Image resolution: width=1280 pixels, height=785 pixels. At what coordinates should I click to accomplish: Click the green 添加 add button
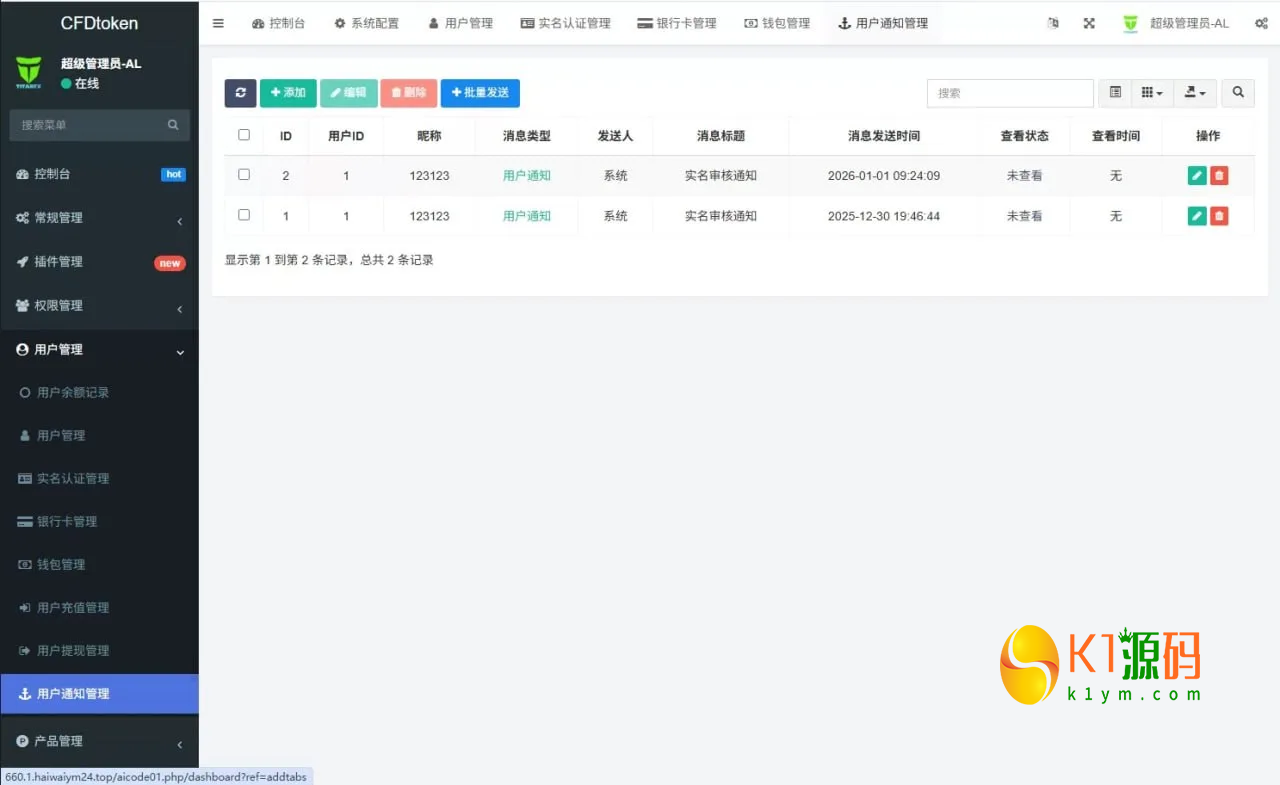pos(288,93)
